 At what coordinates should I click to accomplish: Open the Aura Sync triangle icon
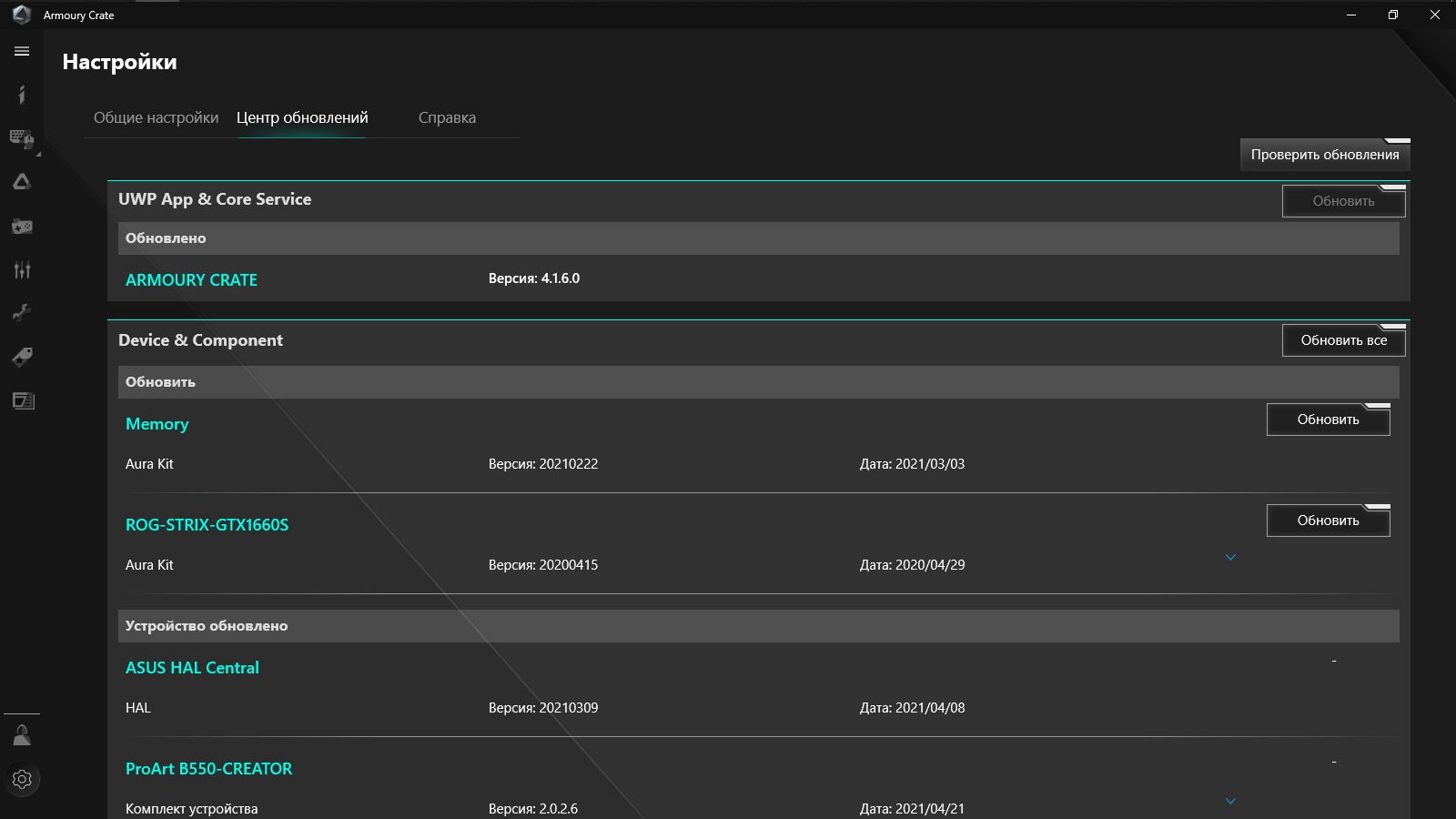click(22, 182)
